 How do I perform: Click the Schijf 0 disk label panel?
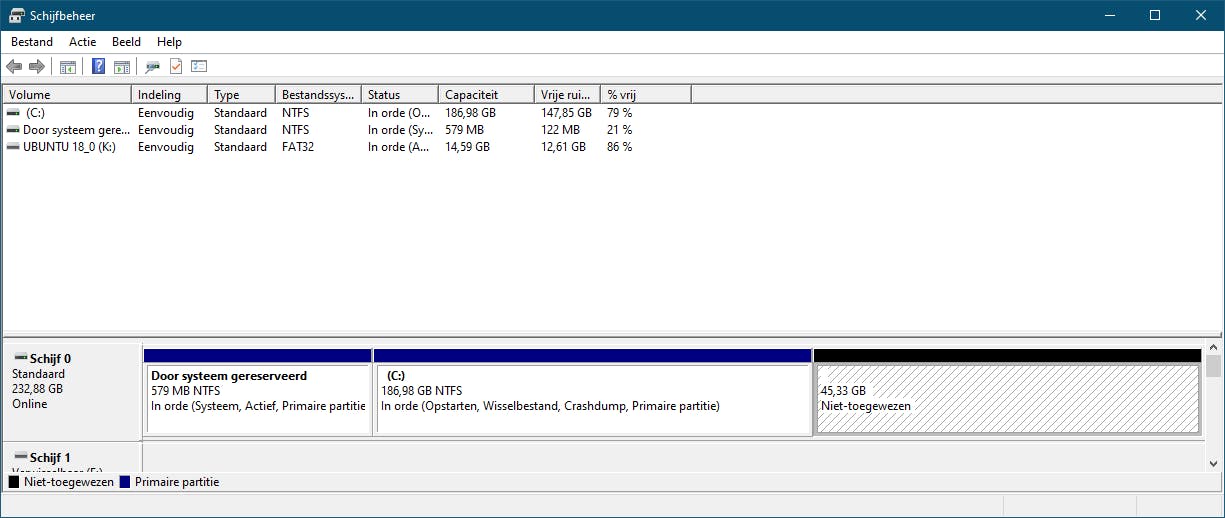pos(72,392)
